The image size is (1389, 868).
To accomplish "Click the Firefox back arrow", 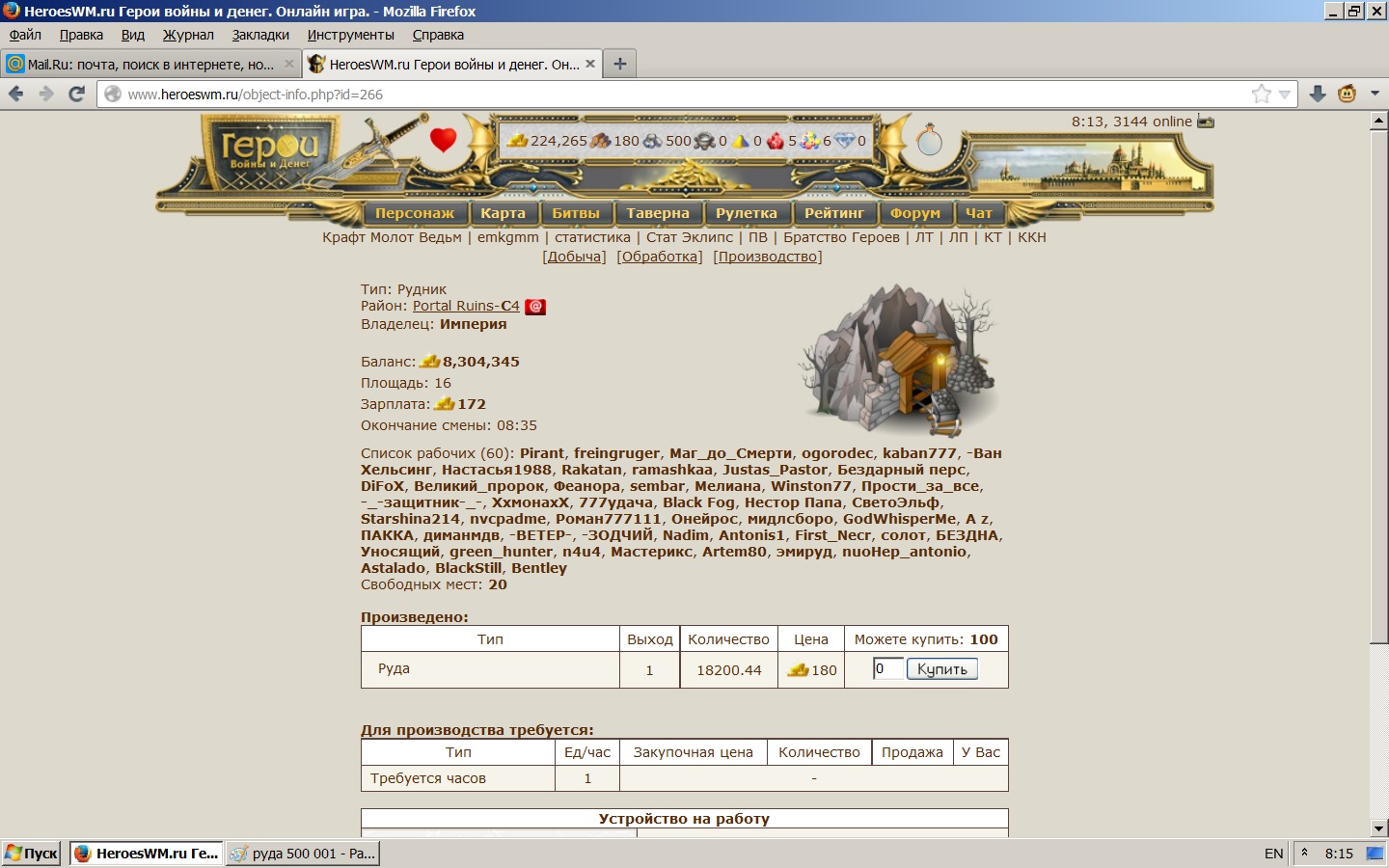I will click(x=16, y=94).
